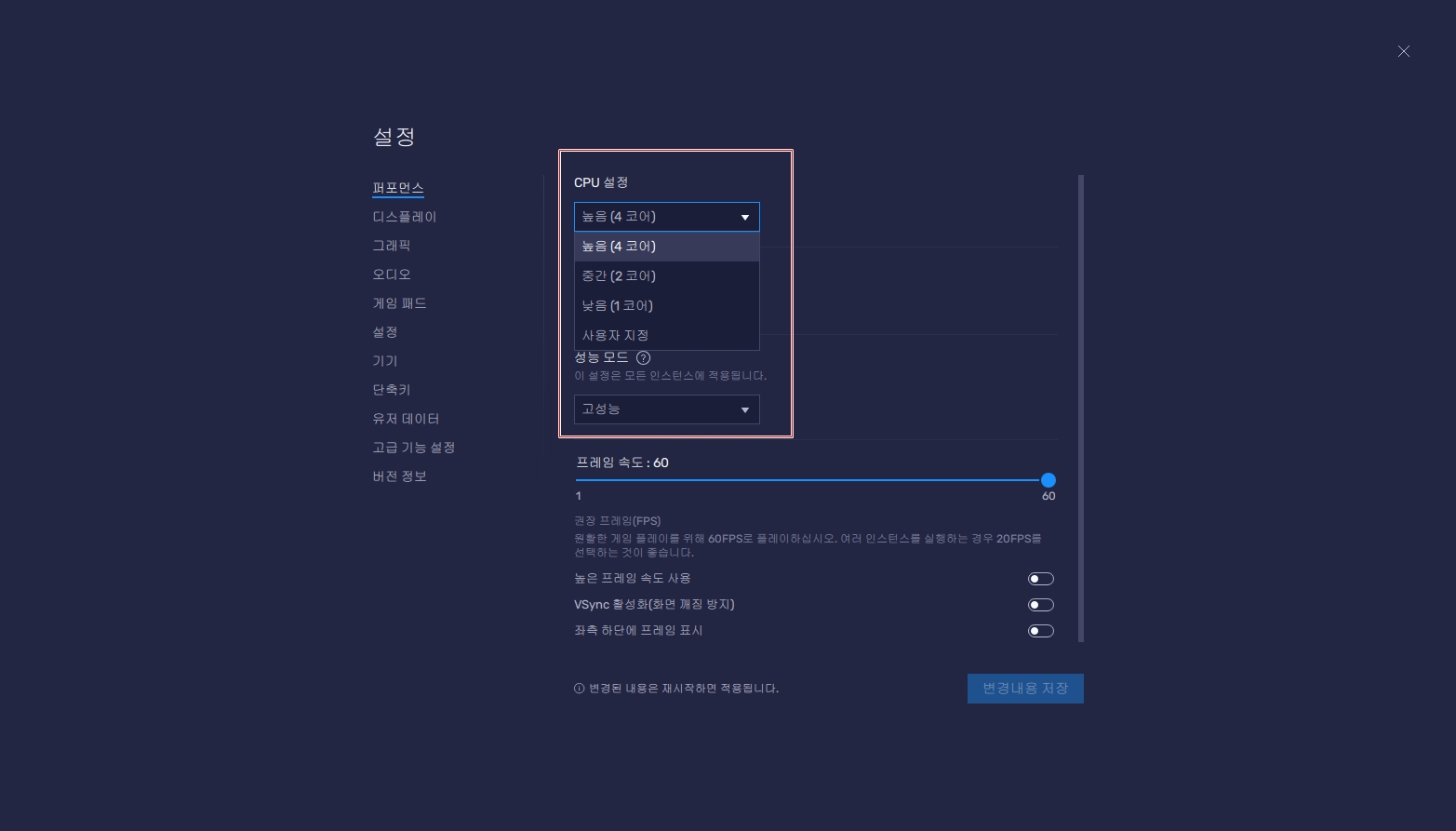Click the 프레임 속도 slider handle
Image resolution: width=1456 pixels, height=831 pixels.
pyautogui.click(x=1049, y=480)
